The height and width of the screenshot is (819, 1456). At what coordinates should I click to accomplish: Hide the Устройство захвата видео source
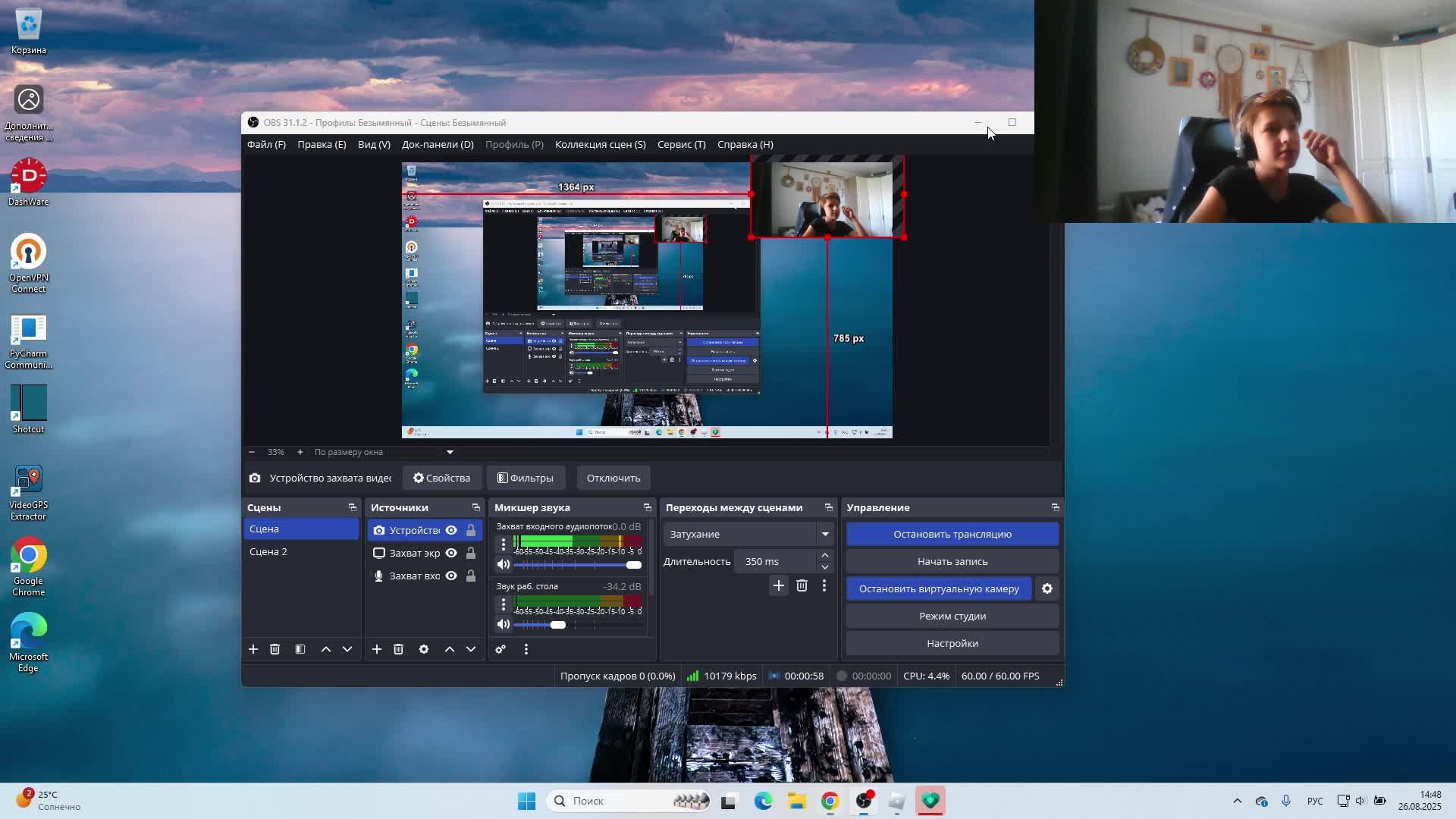click(451, 530)
